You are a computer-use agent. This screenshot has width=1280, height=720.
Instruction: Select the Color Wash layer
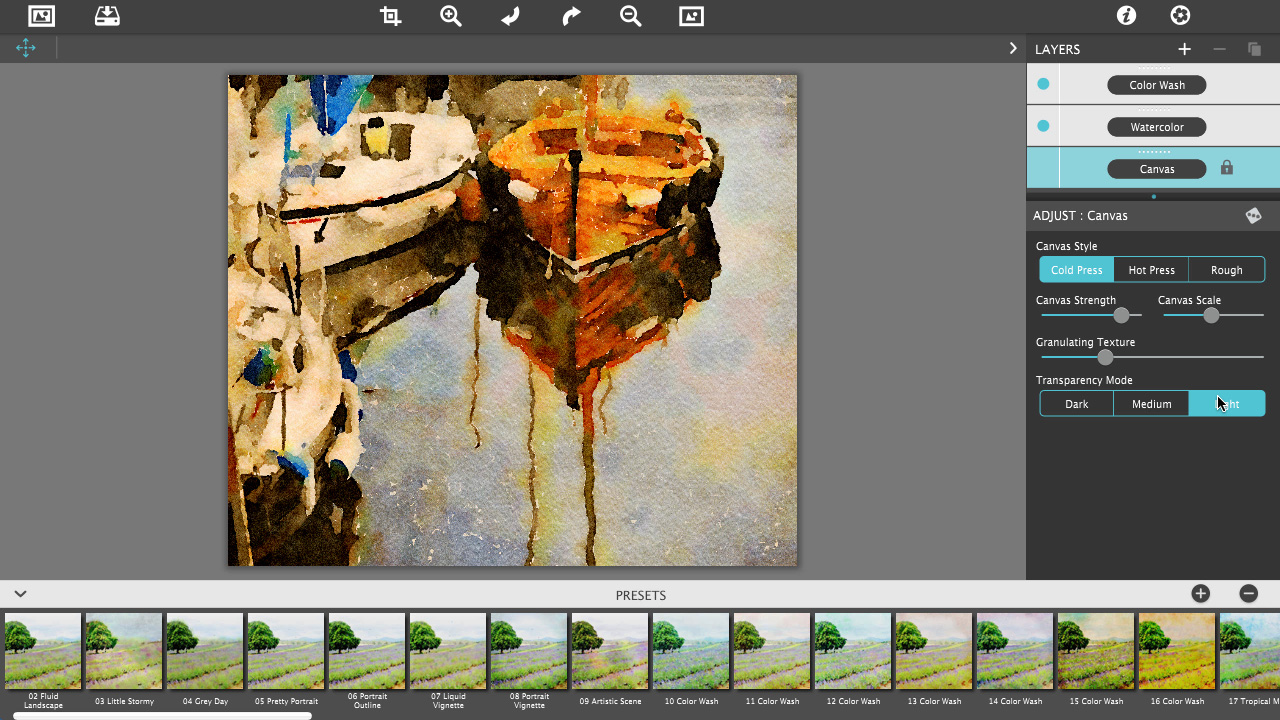1157,85
